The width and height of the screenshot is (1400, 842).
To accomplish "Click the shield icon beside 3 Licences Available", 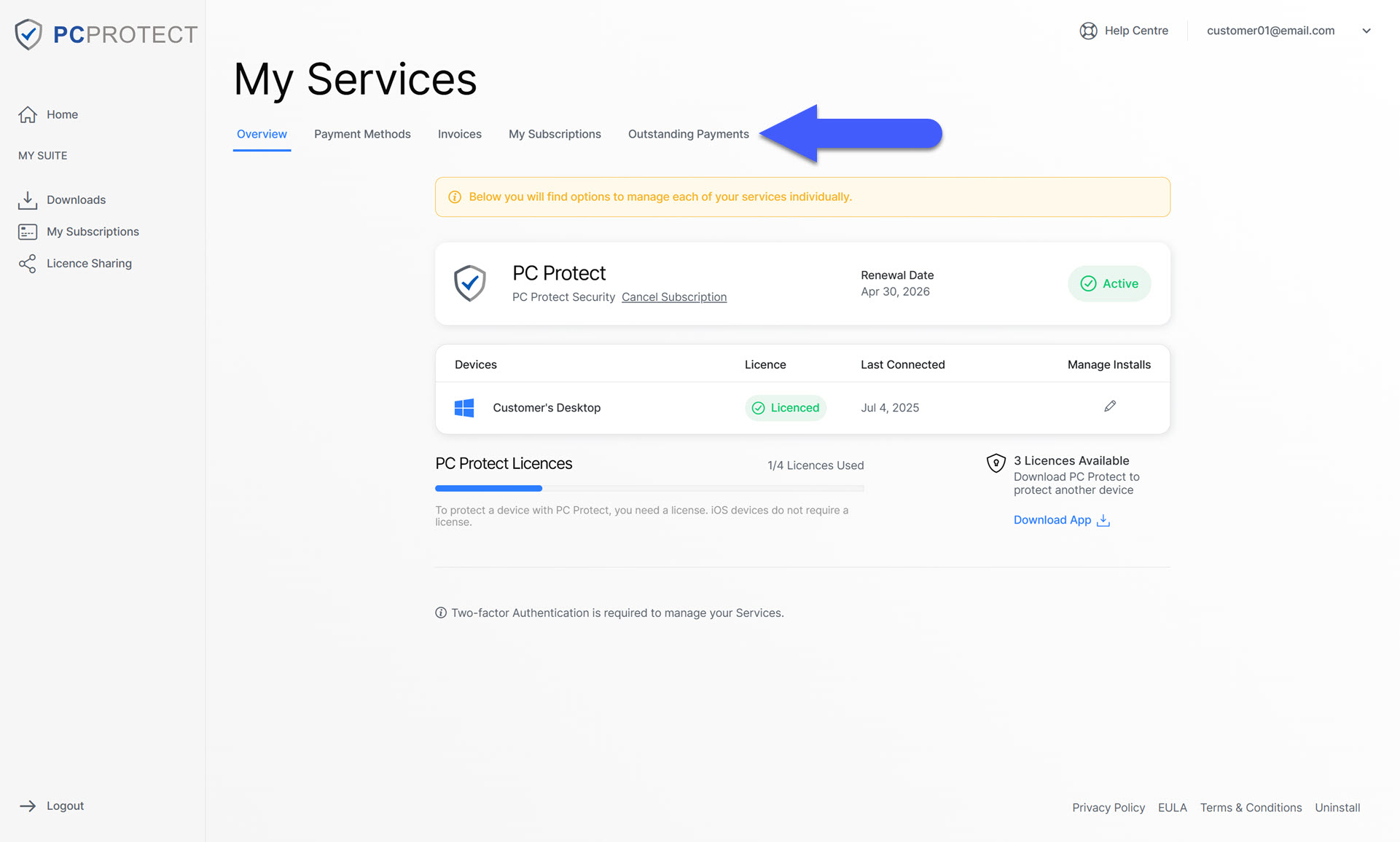I will coord(996,463).
